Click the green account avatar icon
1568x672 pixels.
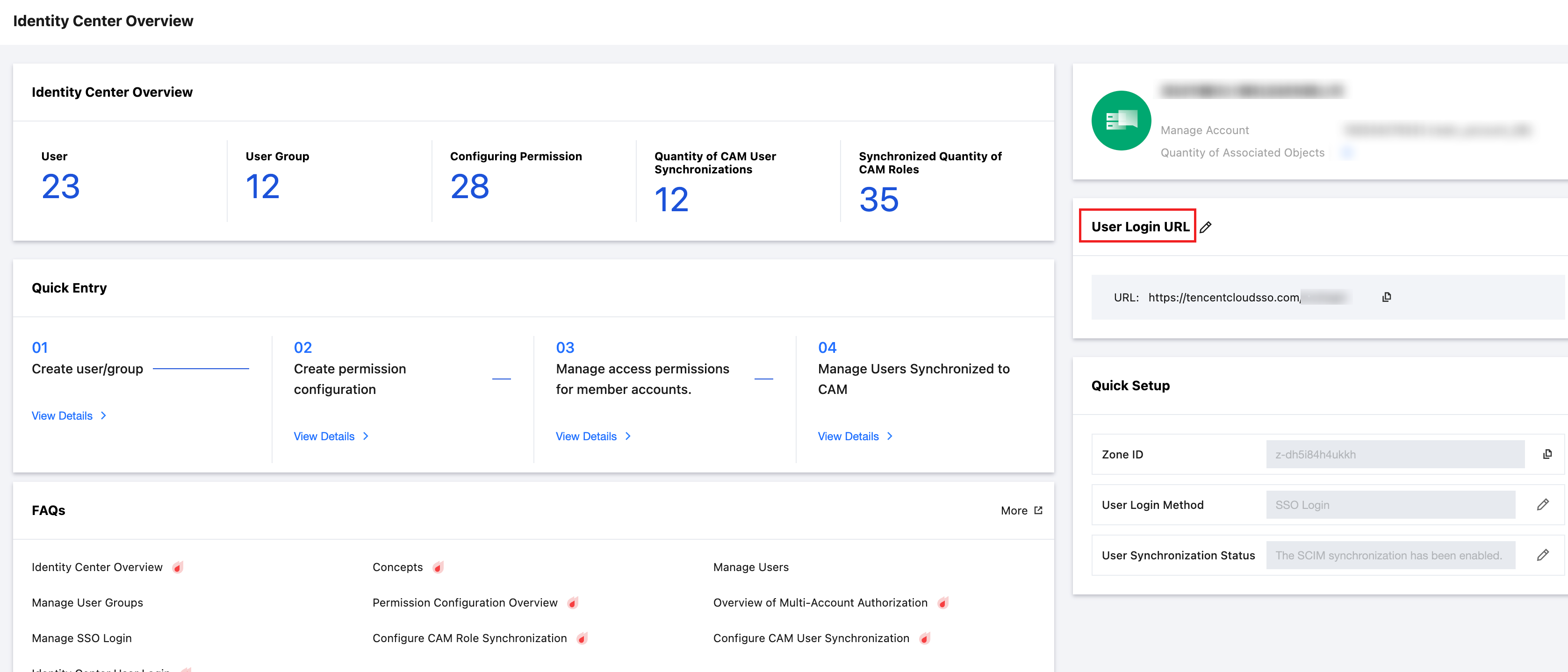coord(1121,121)
